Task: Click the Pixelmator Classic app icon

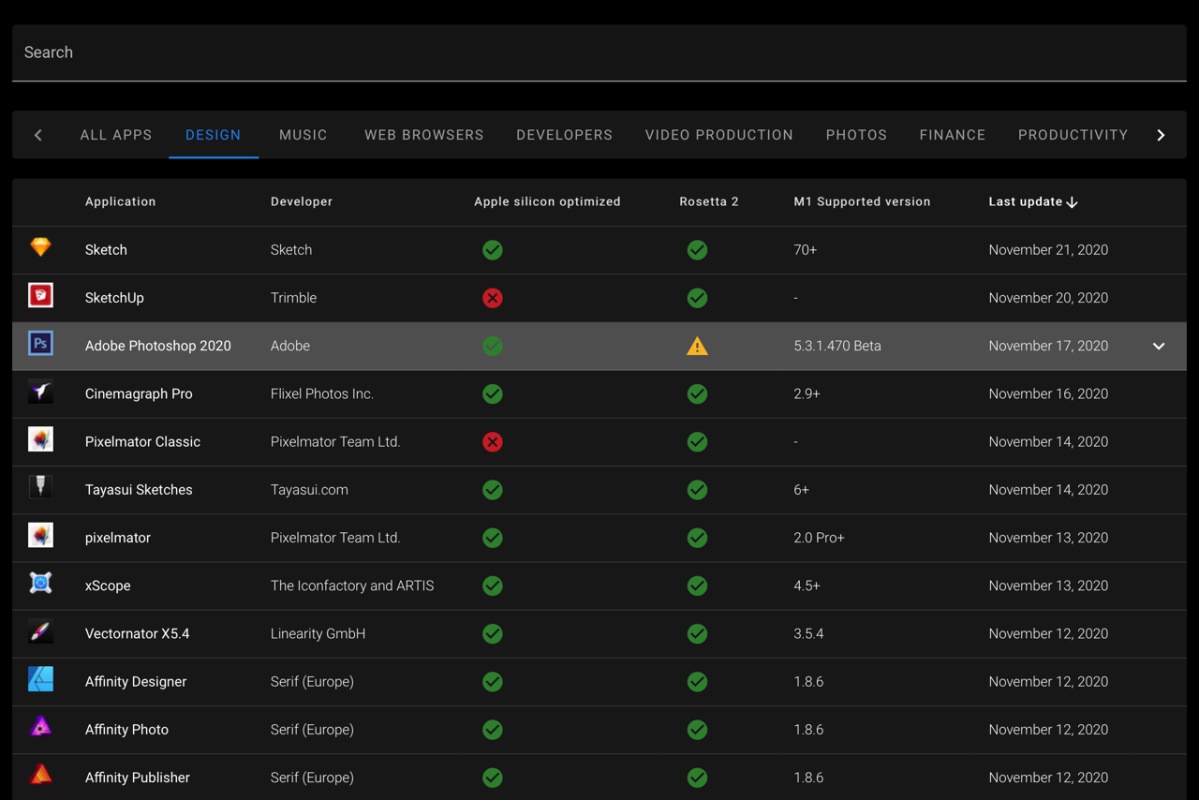Action: pyautogui.click(x=41, y=440)
